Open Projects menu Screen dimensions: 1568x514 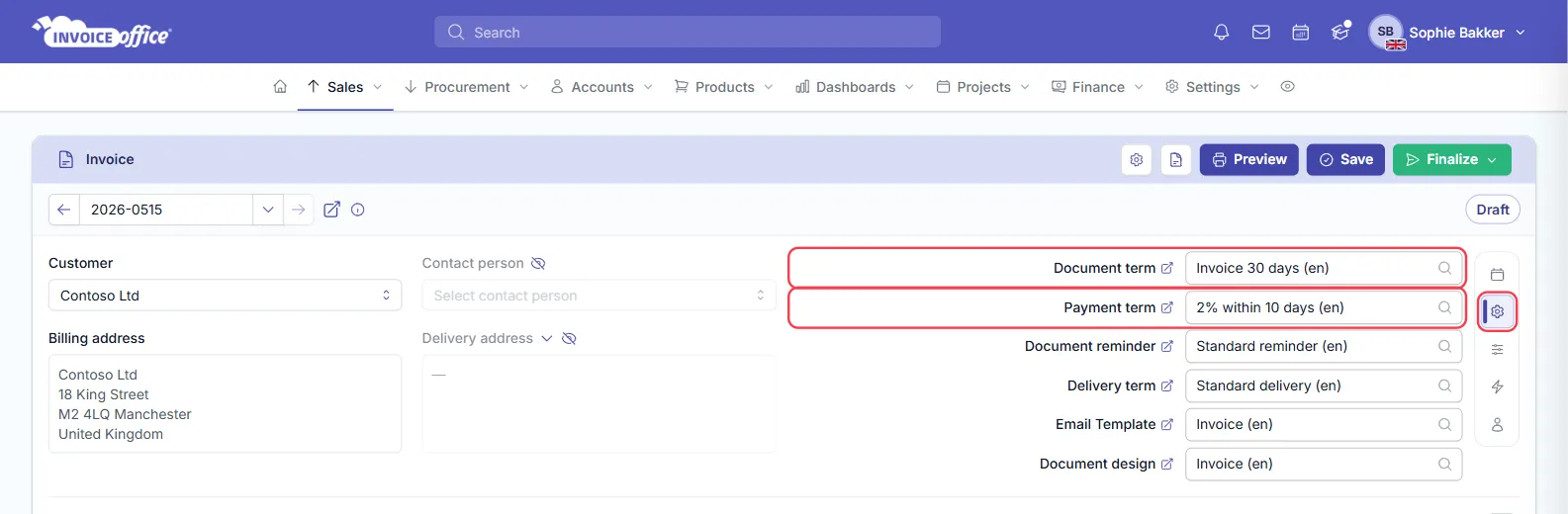point(982,87)
